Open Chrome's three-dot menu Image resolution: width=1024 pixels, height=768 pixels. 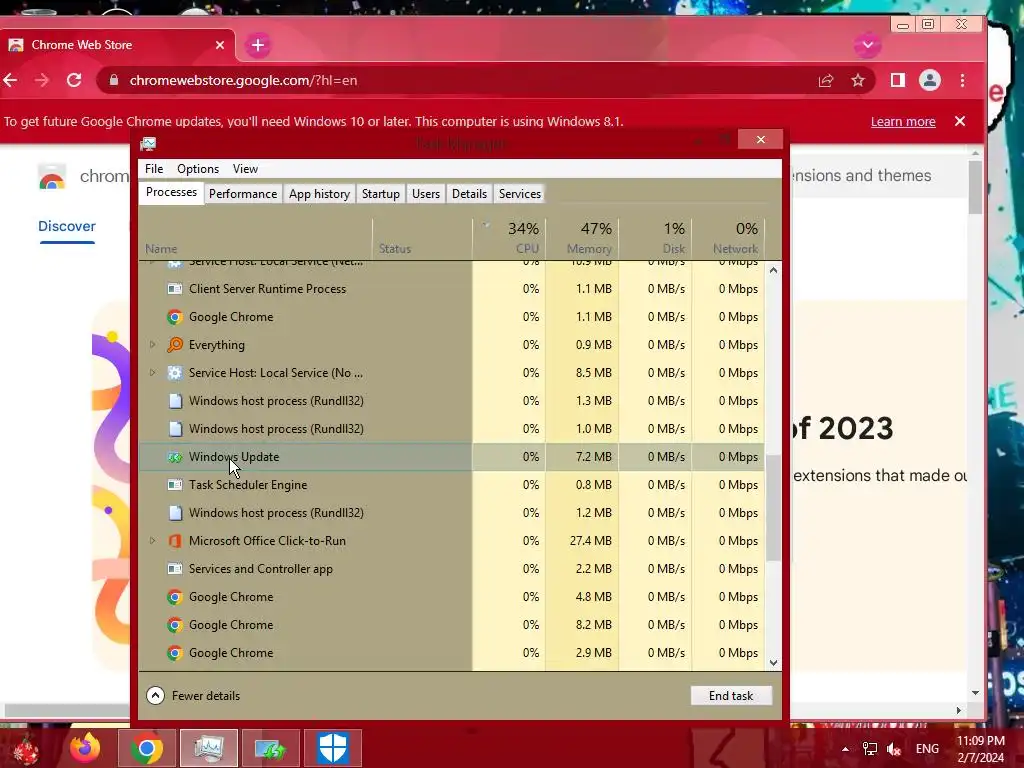tap(963, 80)
